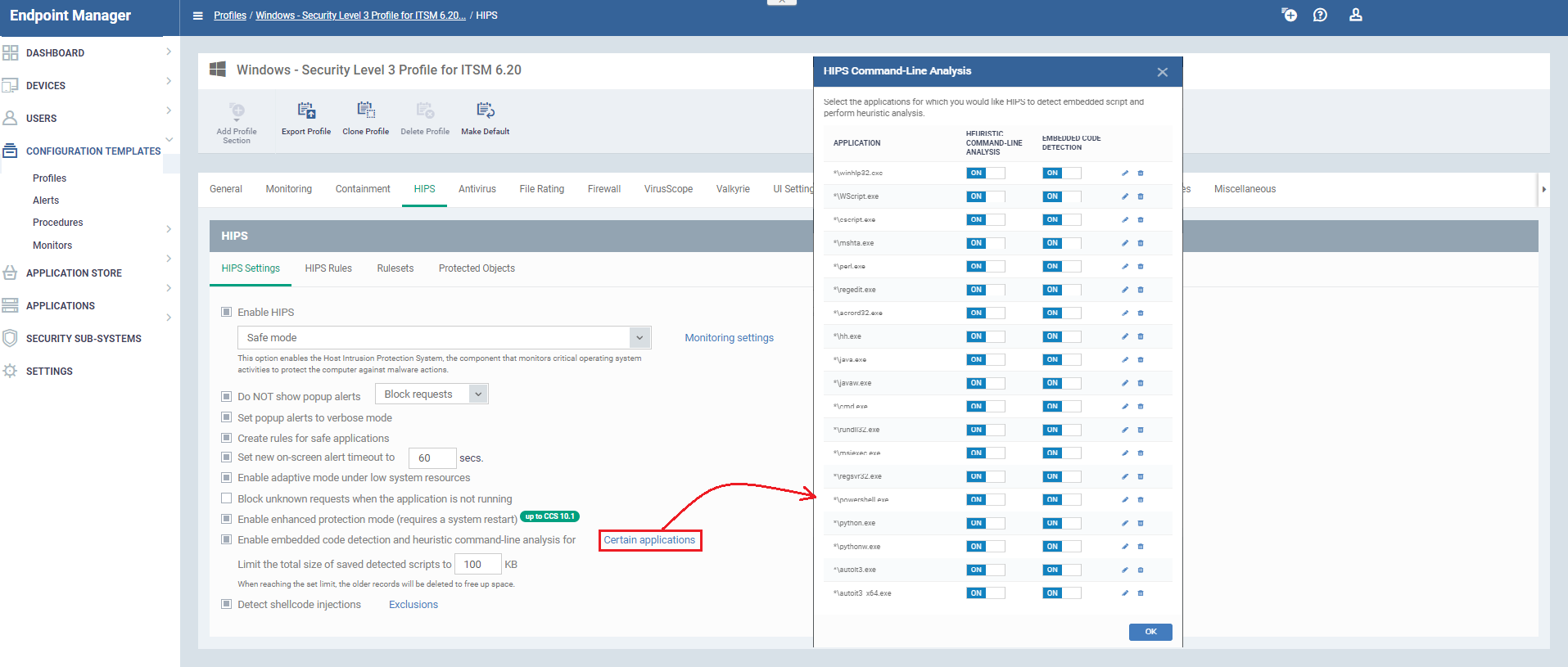Toggle Set popup alerts to verbose mode
The width and height of the screenshot is (1568, 667).
pyautogui.click(x=227, y=417)
